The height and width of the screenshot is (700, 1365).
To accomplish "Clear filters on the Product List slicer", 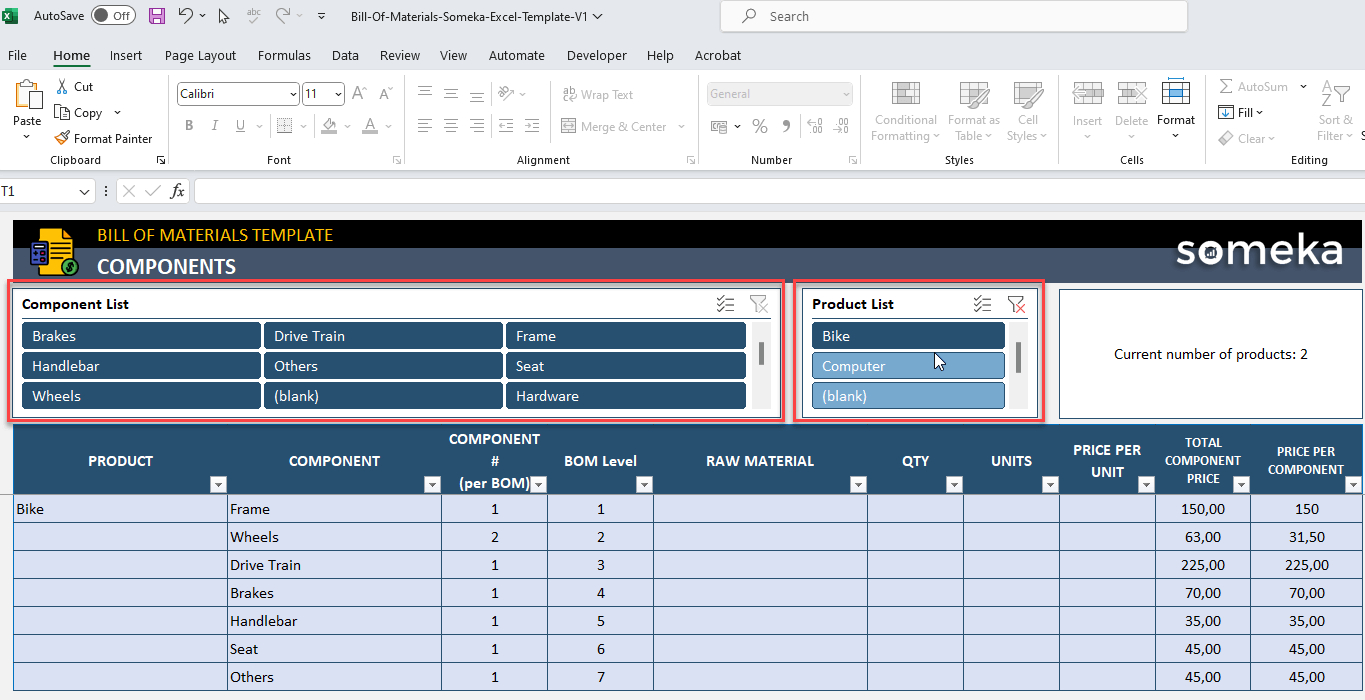I will [1017, 304].
